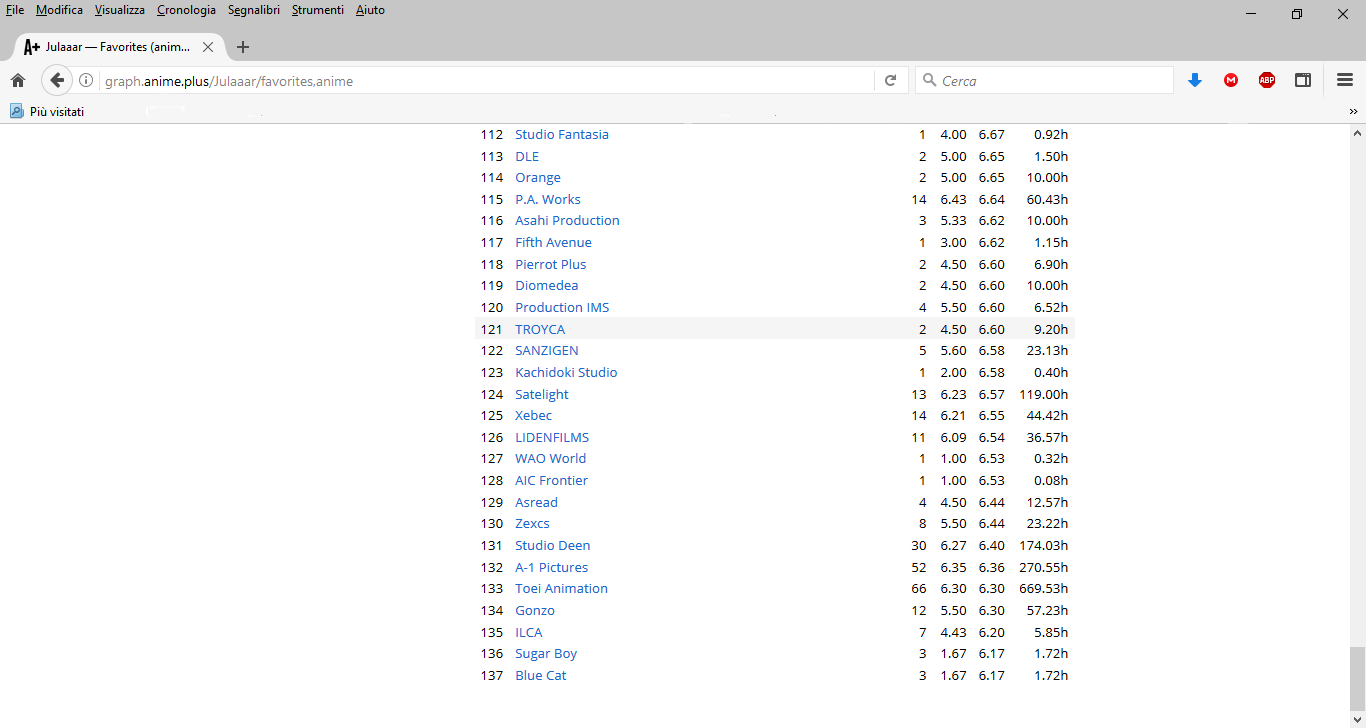This screenshot has height=728, width=1372.
Task: Click in the Cerca search field
Action: 1050,81
